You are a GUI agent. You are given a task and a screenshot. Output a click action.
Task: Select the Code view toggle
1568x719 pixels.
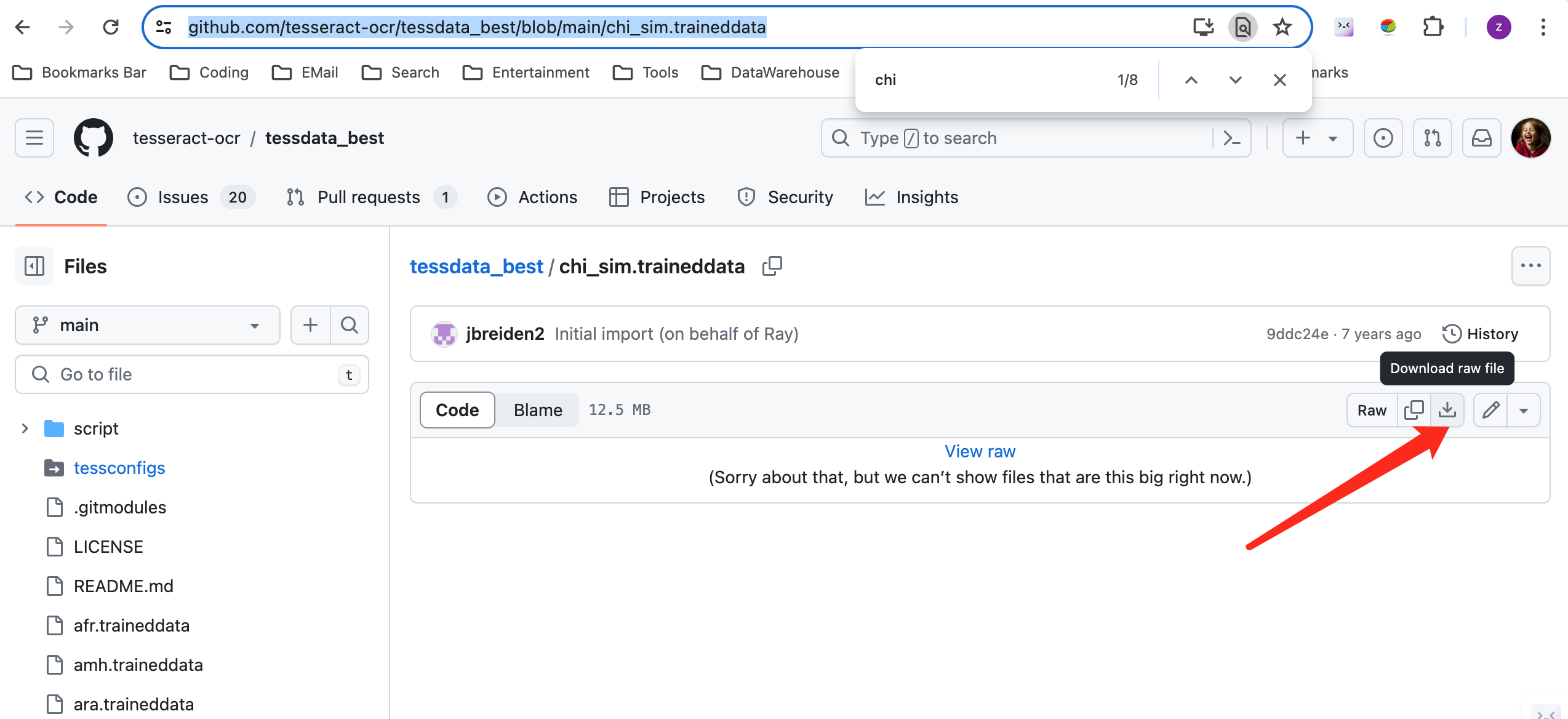[457, 410]
